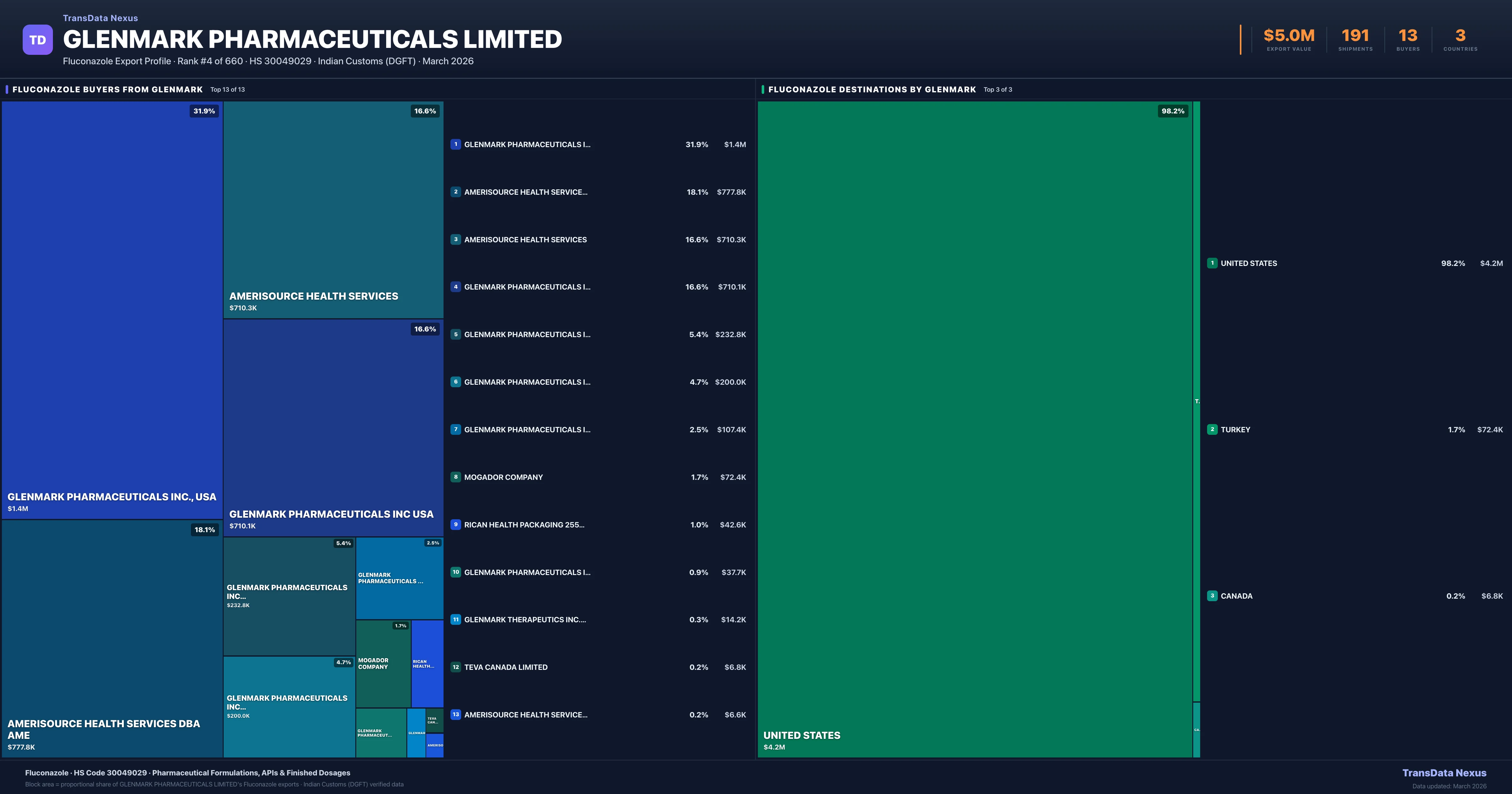The height and width of the screenshot is (794, 1512).
Task: Open the Rican Health Packaging list row
Action: click(x=524, y=525)
